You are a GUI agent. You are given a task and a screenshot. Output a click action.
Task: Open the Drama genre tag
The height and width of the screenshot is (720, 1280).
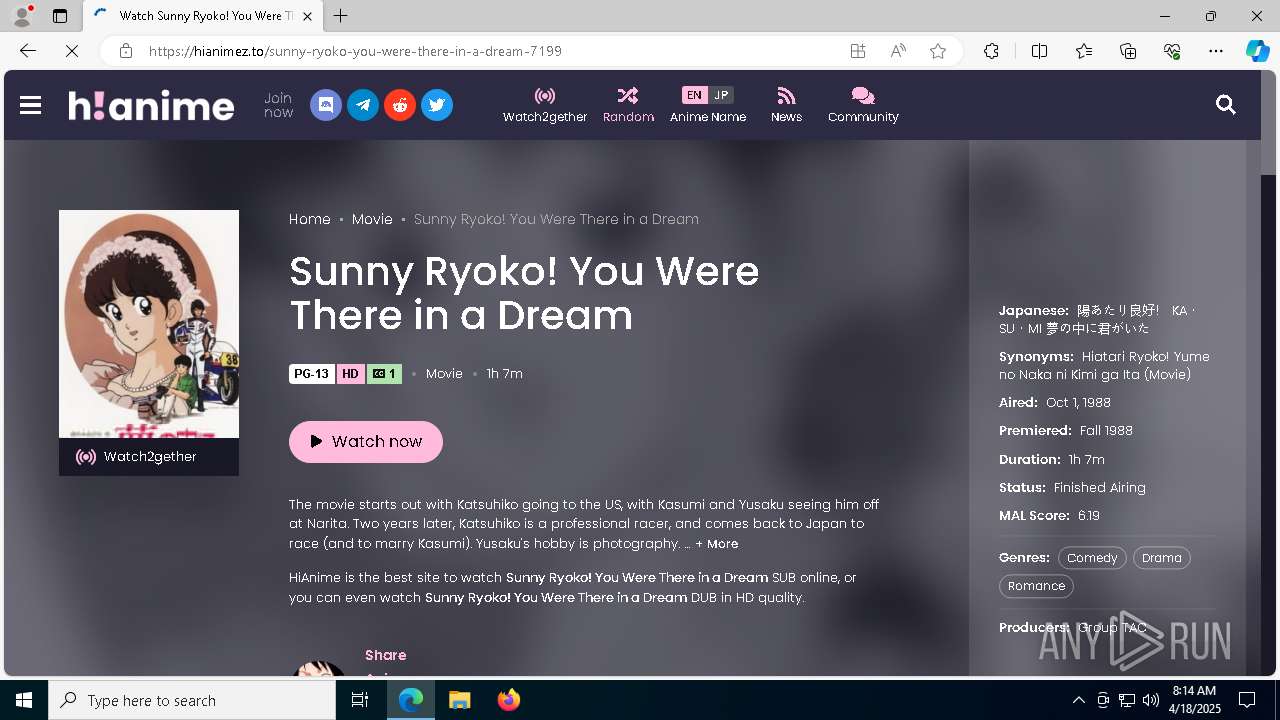[1162, 558]
